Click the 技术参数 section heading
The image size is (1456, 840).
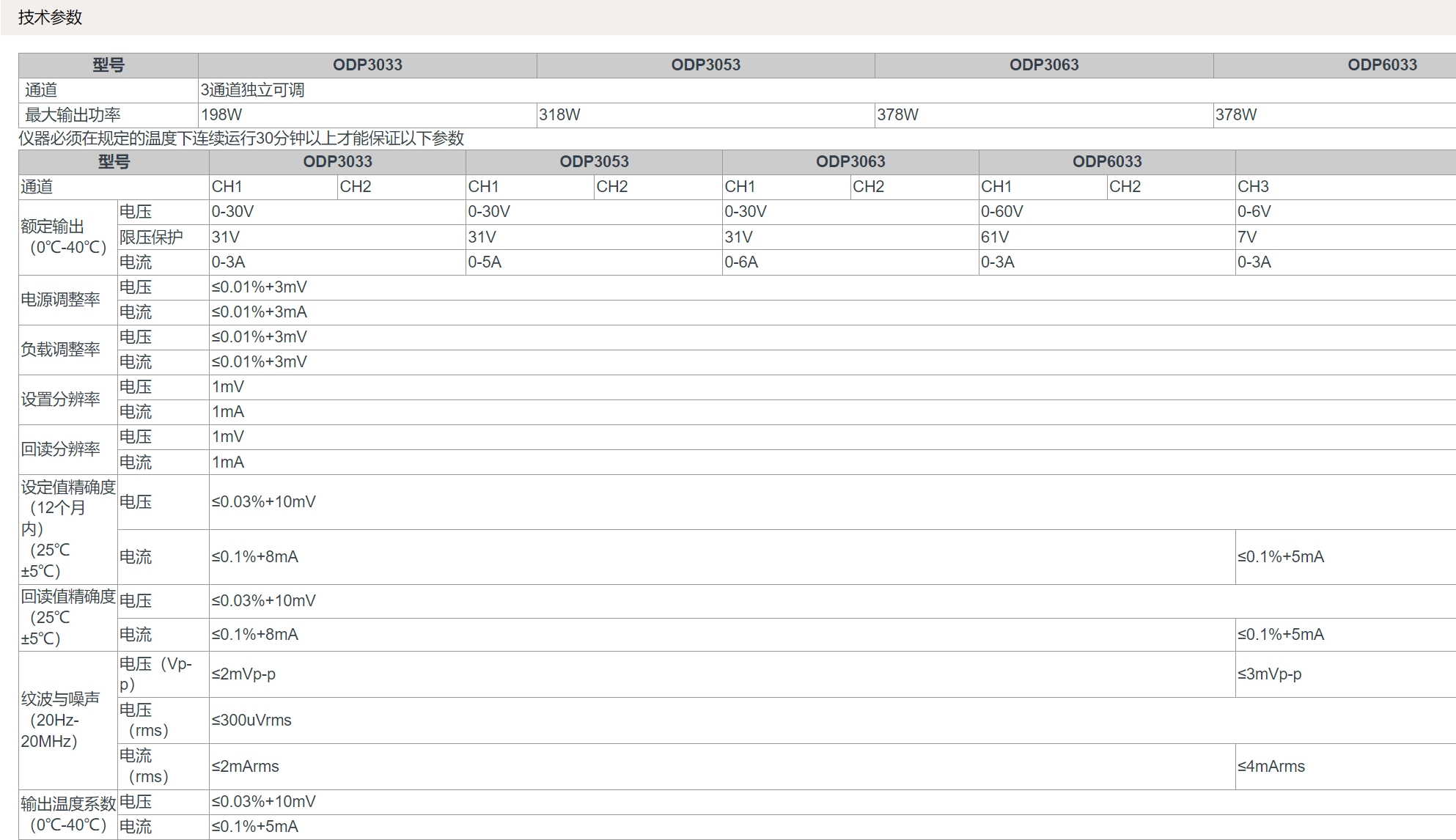click(x=50, y=17)
